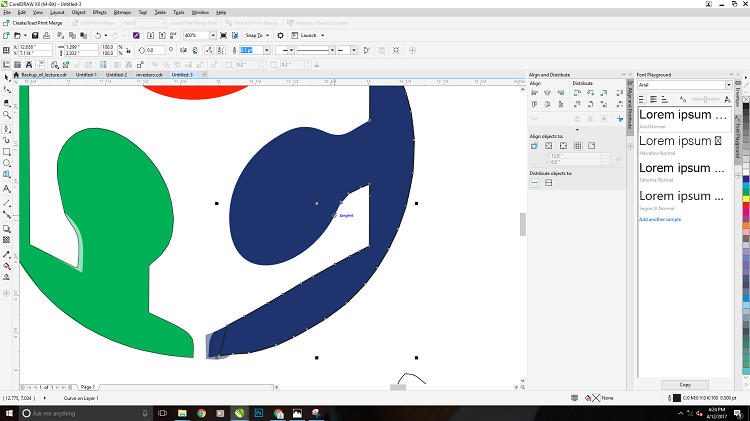Select the Connector tool in the toolbox

pyautogui.click(x=7, y=215)
